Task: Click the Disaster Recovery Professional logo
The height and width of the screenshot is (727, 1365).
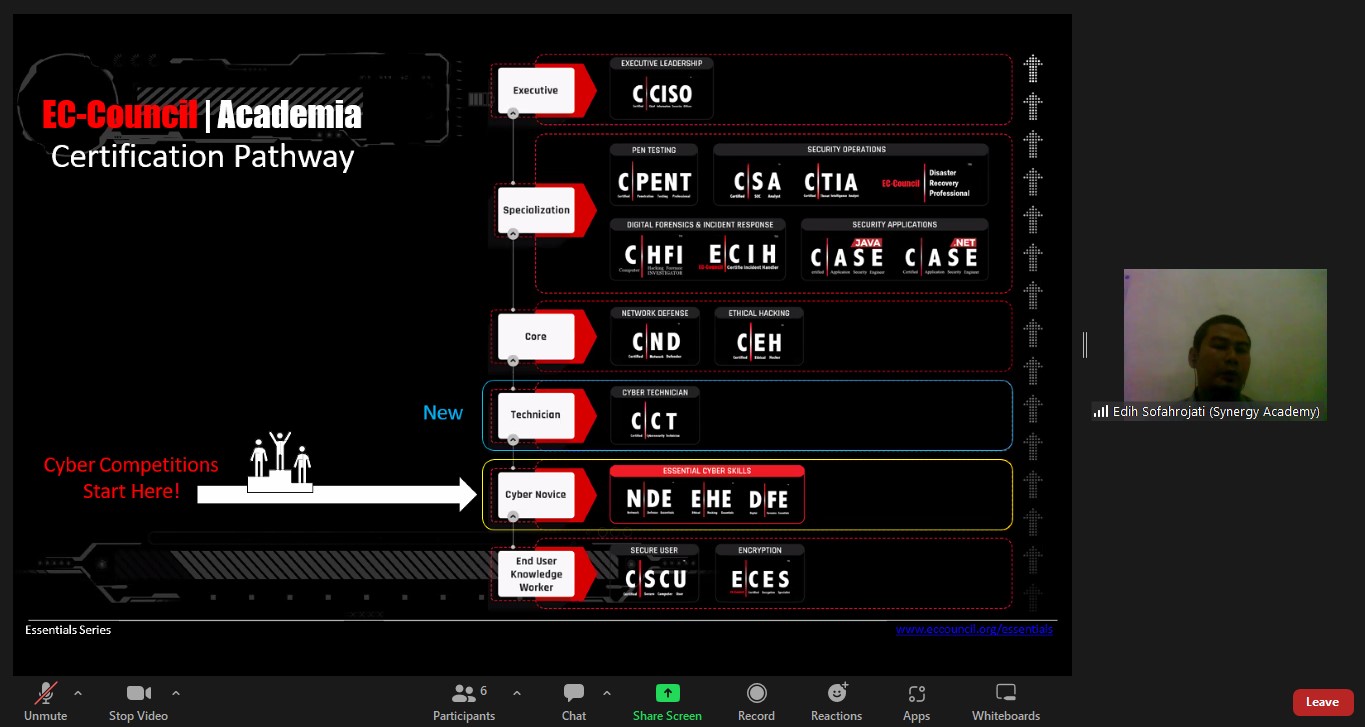Action: (925, 183)
